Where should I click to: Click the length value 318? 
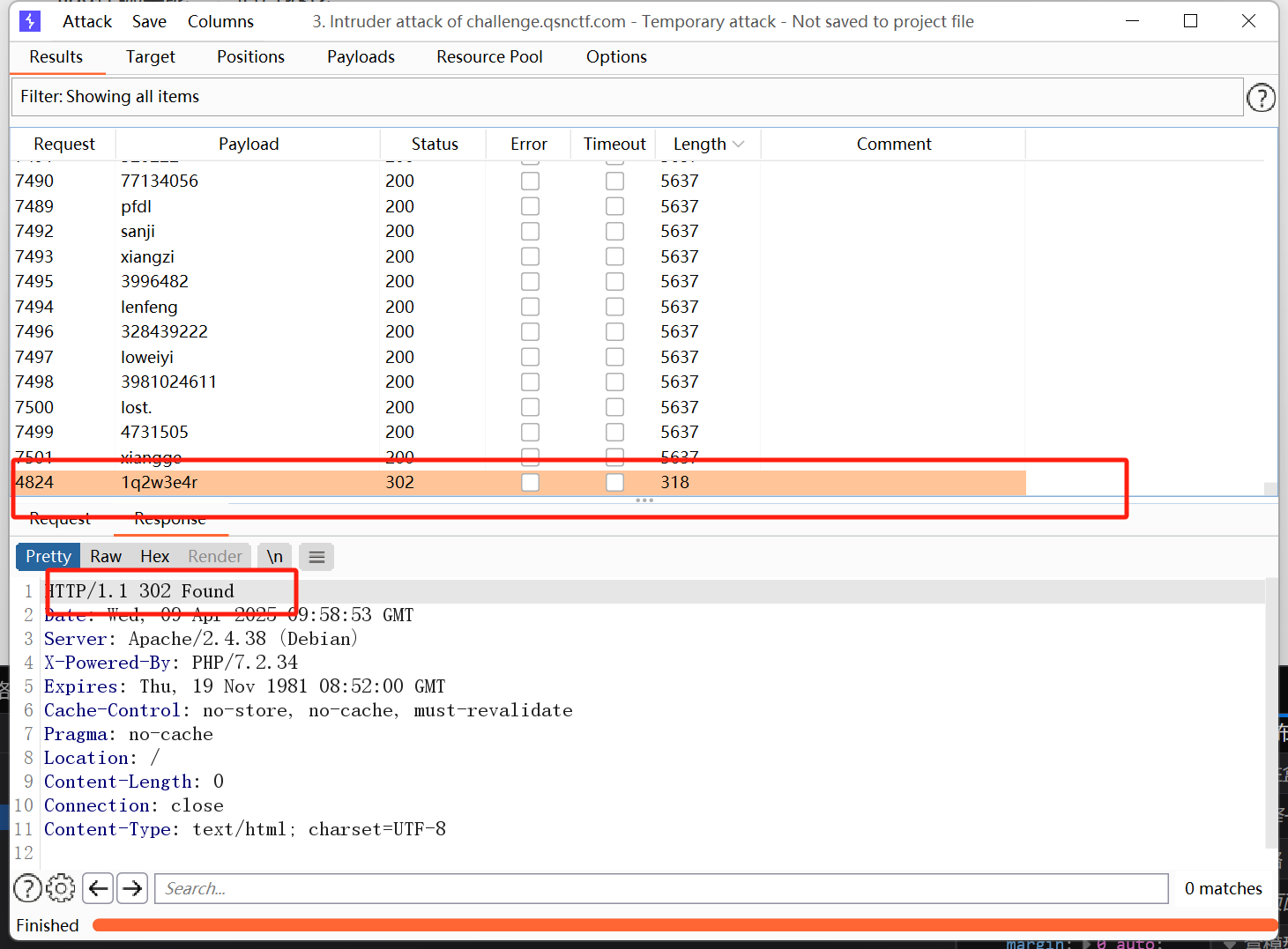(x=675, y=482)
